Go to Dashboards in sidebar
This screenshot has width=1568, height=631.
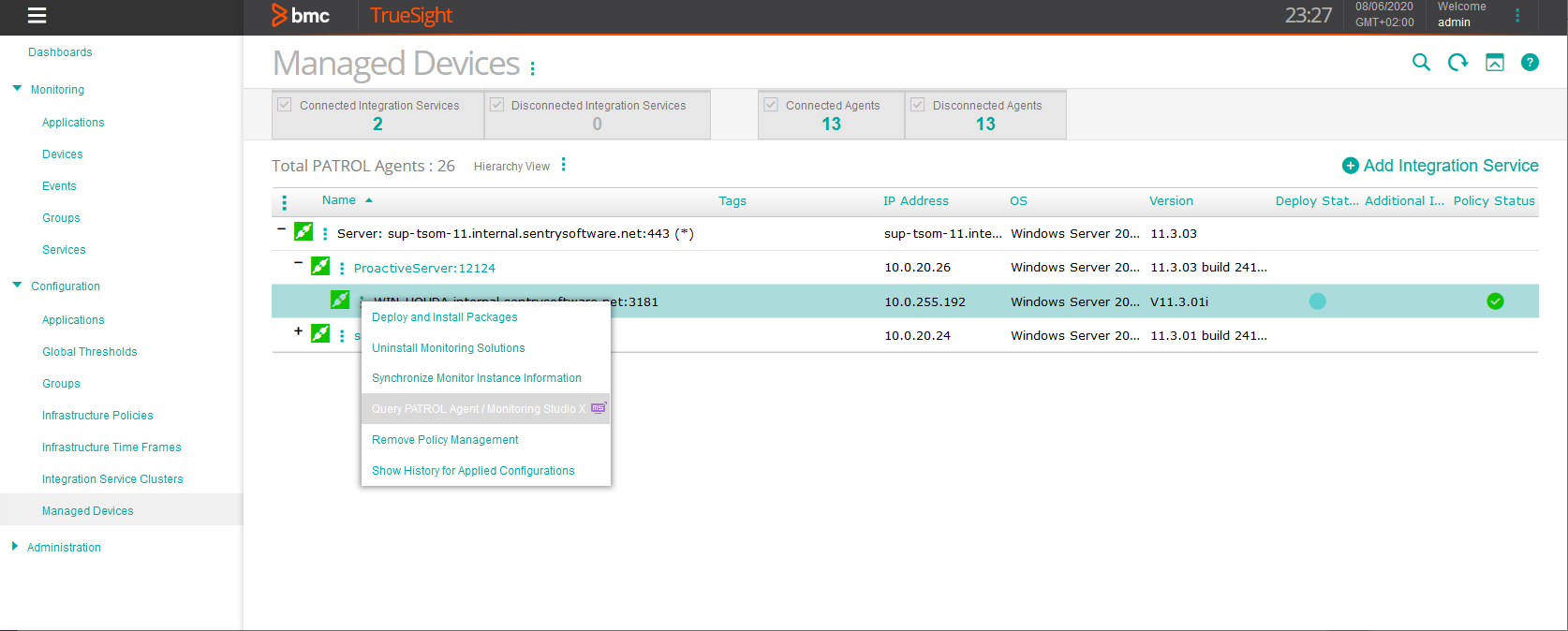click(60, 52)
